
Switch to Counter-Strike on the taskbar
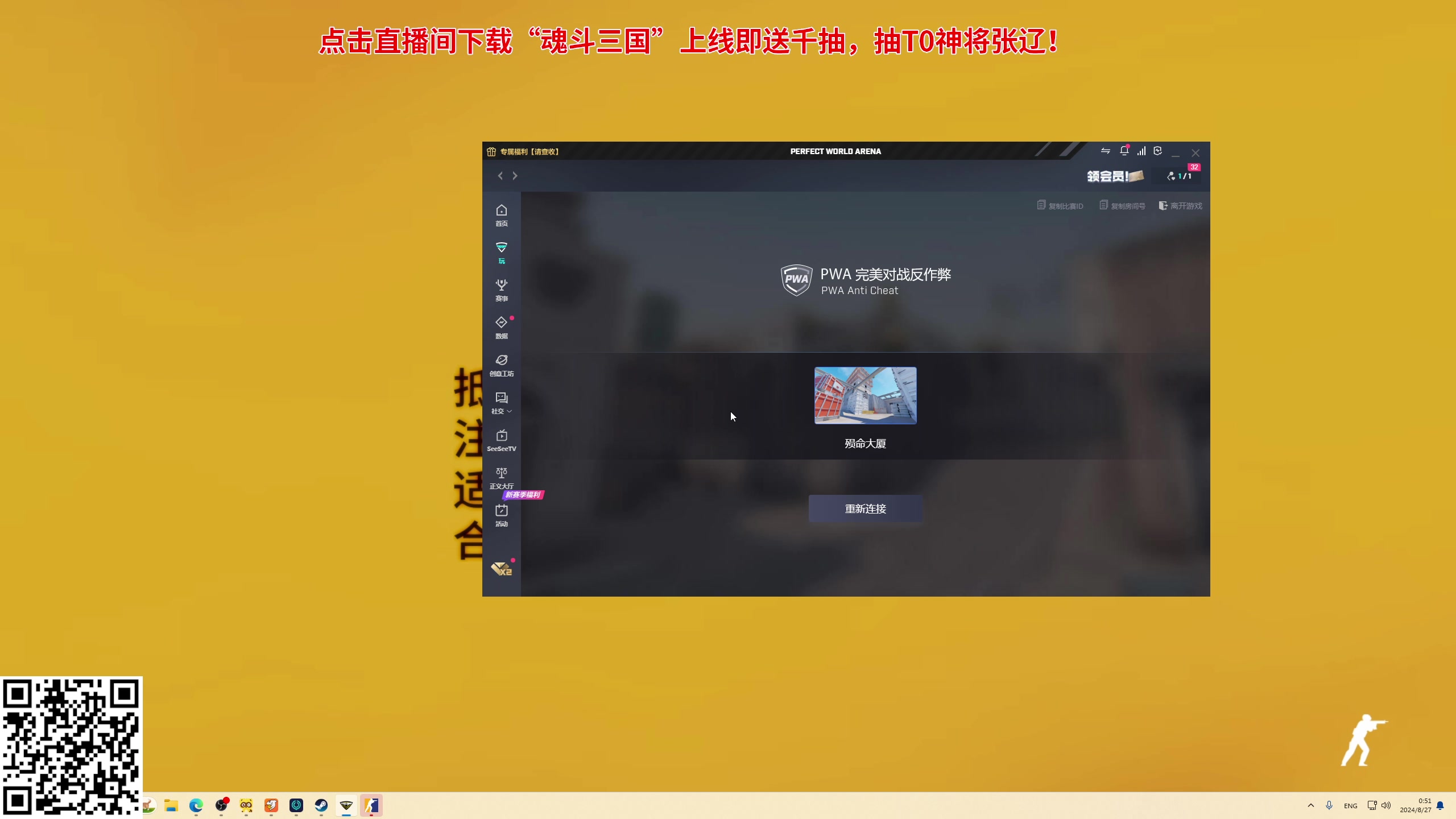coord(371,805)
